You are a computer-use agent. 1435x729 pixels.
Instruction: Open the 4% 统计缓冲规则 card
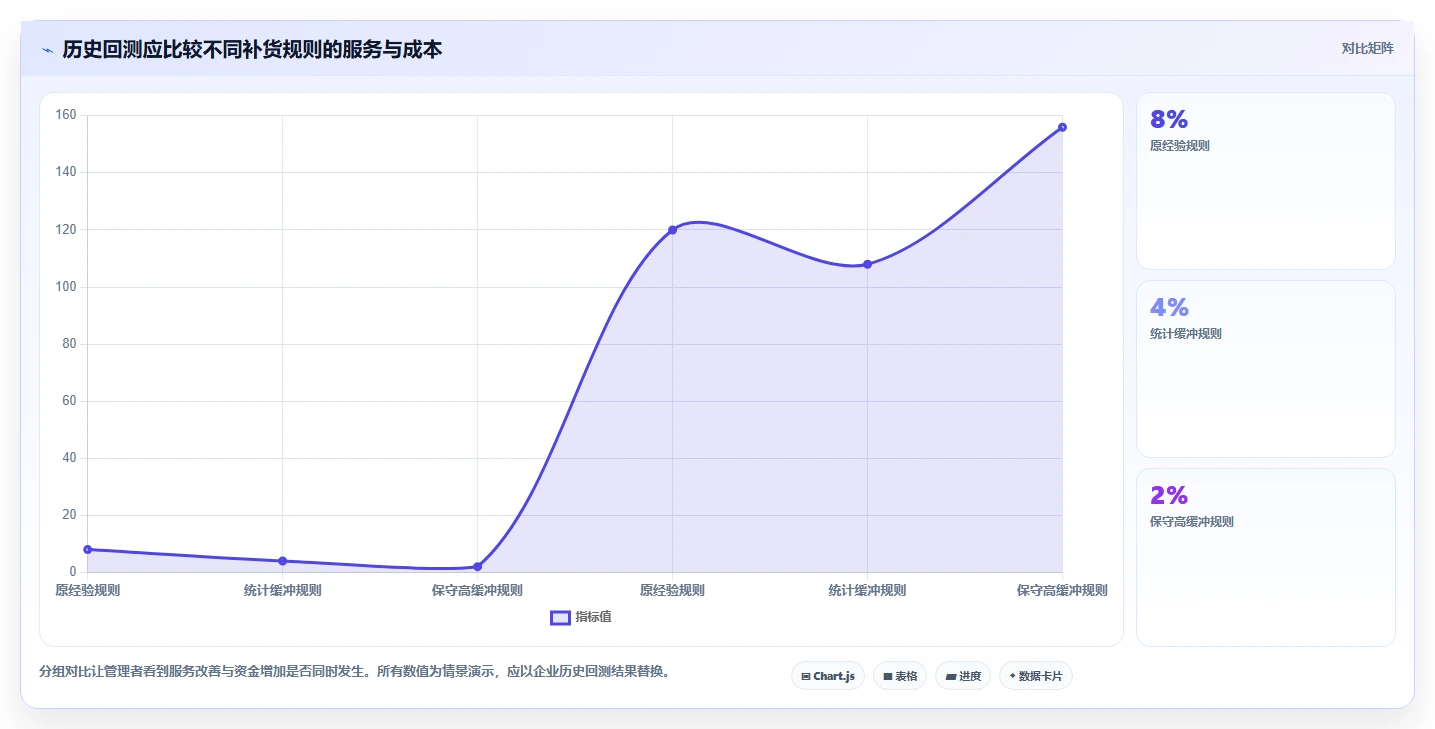point(1265,369)
